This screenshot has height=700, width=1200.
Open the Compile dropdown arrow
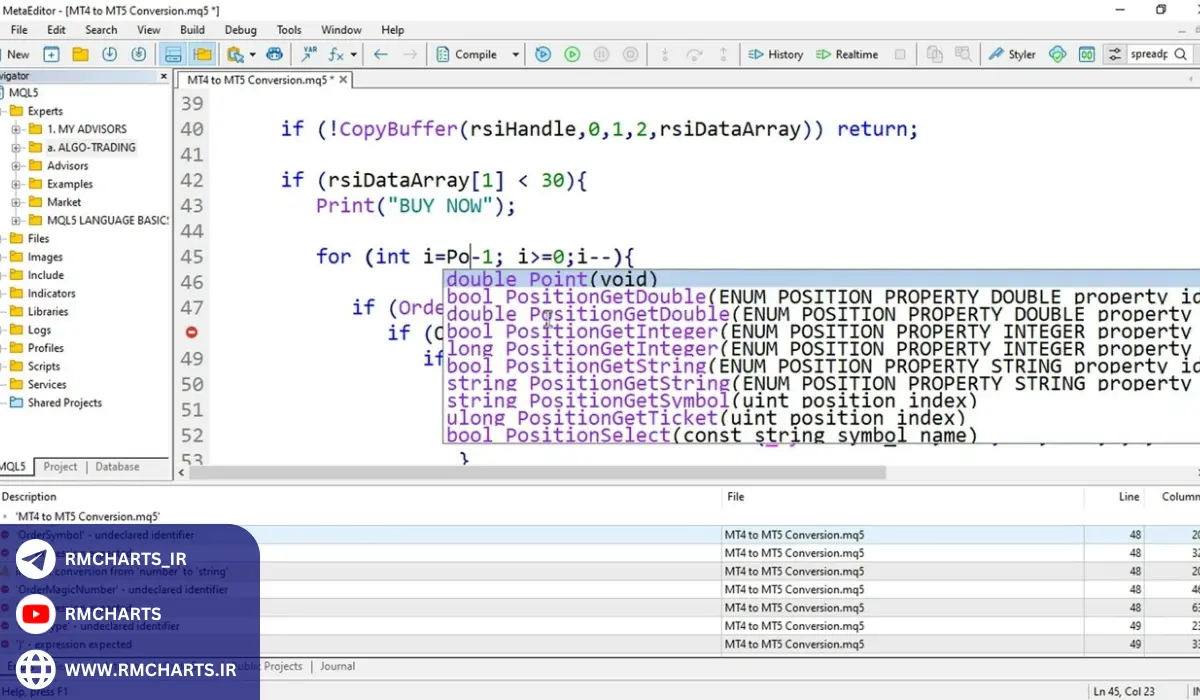[516, 54]
